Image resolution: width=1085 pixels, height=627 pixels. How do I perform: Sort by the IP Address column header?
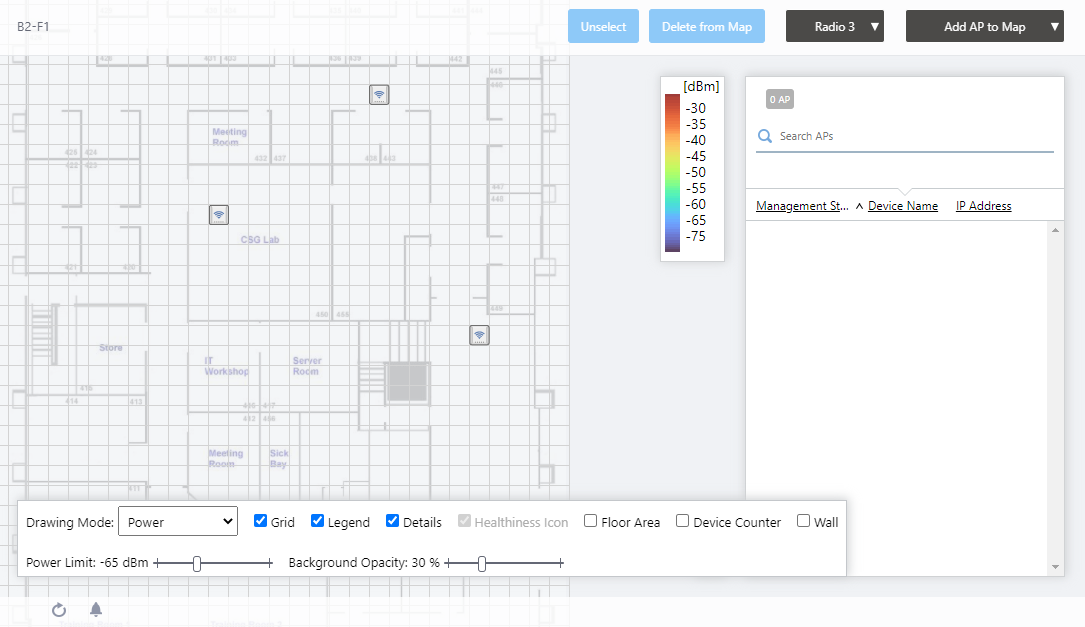(983, 206)
